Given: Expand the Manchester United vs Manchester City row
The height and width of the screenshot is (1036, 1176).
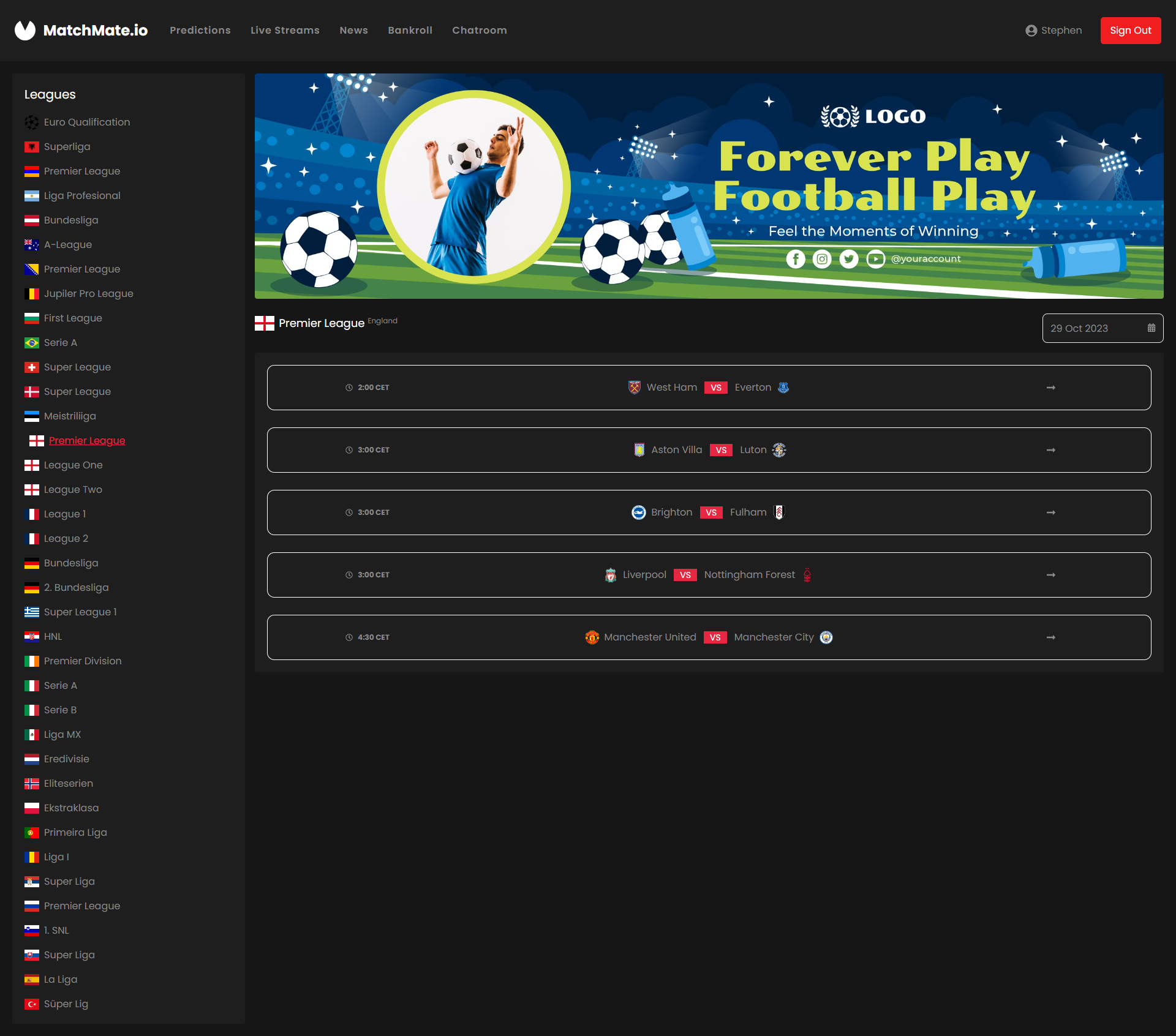Looking at the screenshot, I should click(x=1050, y=637).
